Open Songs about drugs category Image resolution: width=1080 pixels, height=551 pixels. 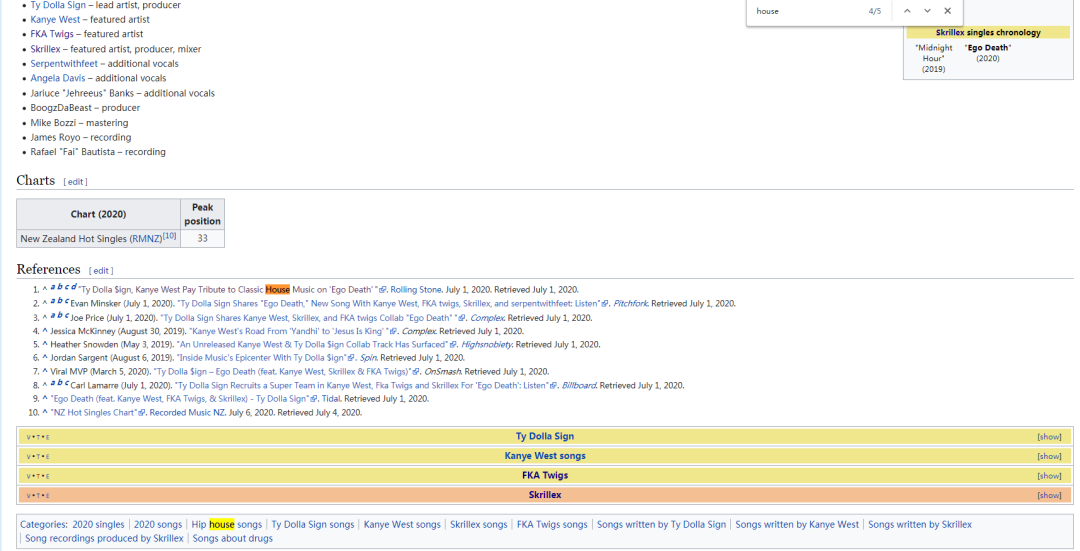(x=233, y=538)
